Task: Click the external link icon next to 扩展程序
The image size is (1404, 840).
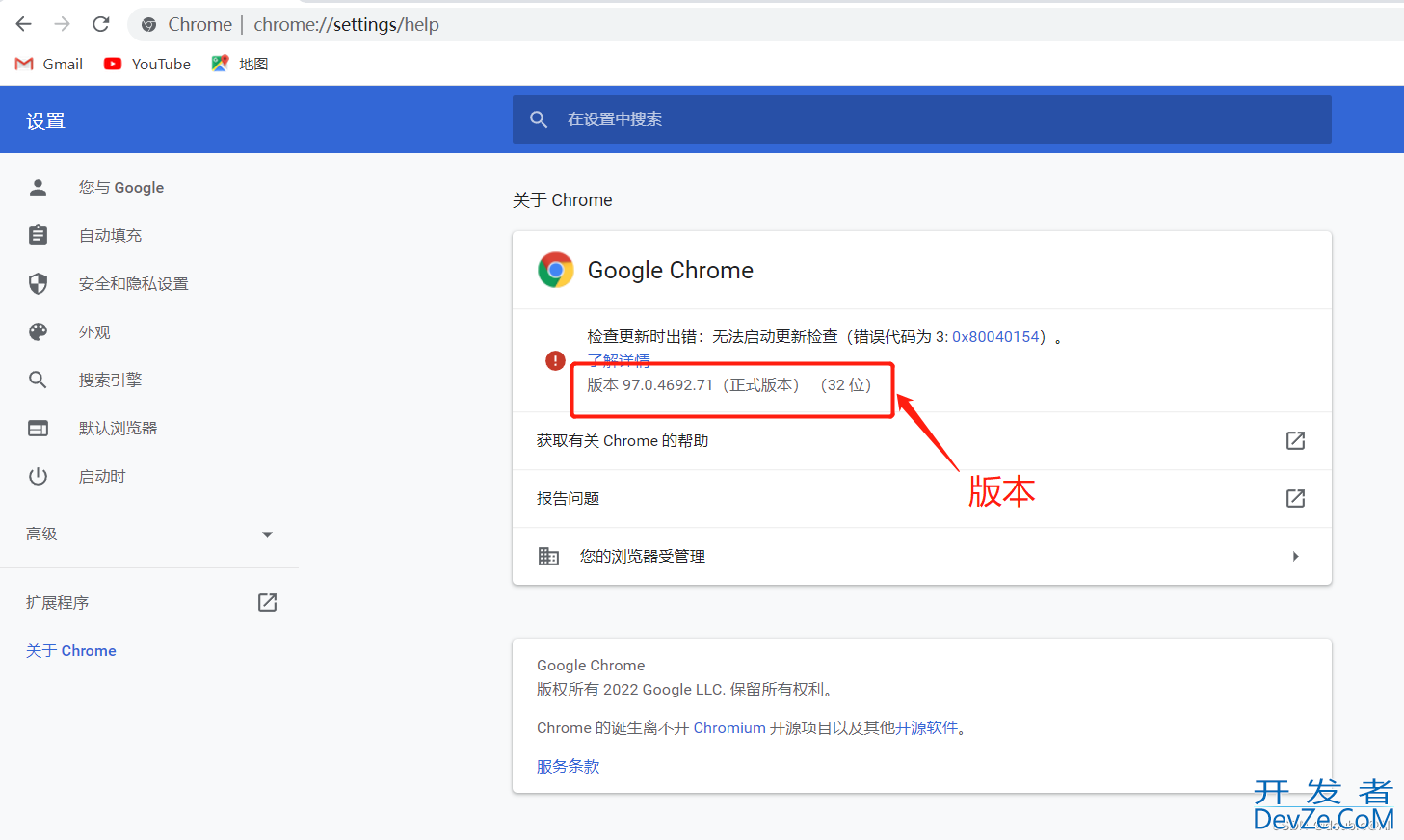Action: pos(268,602)
